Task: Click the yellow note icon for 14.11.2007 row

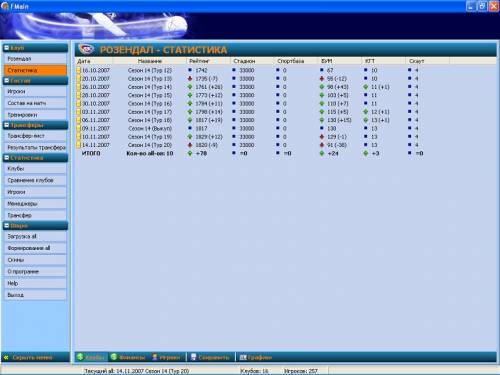Action: click(79, 145)
